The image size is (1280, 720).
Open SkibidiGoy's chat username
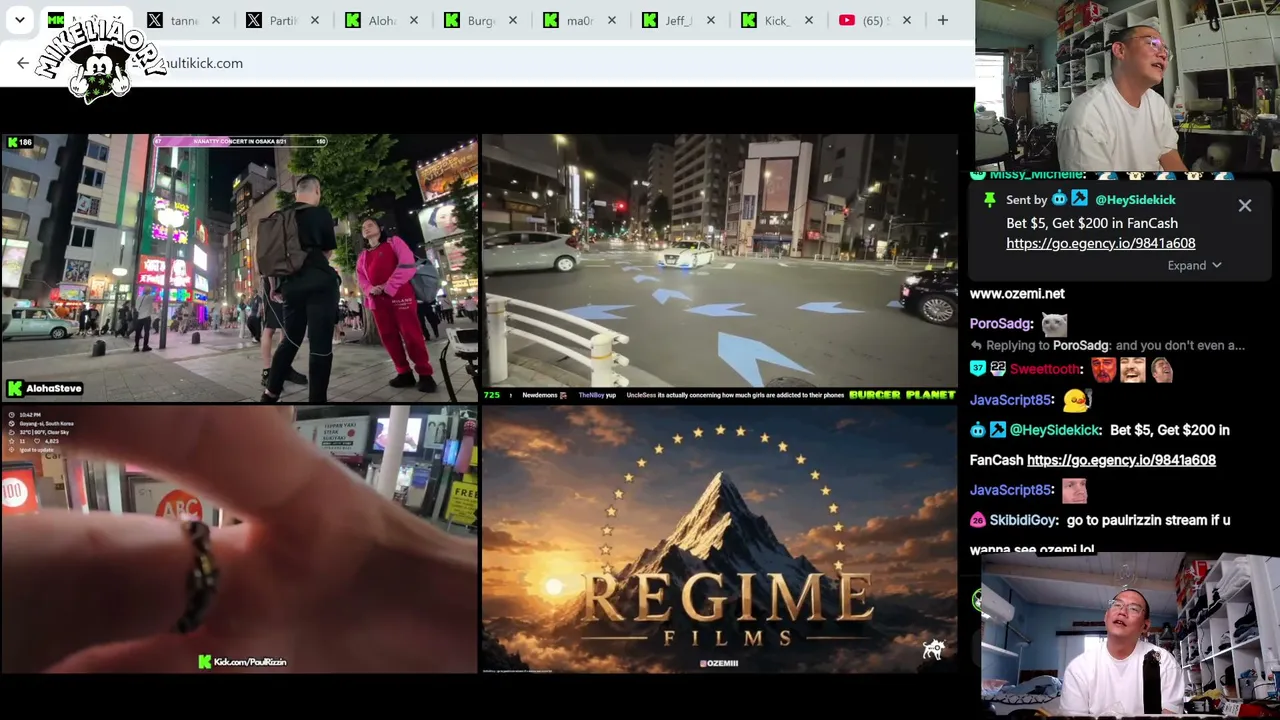tap(1023, 520)
